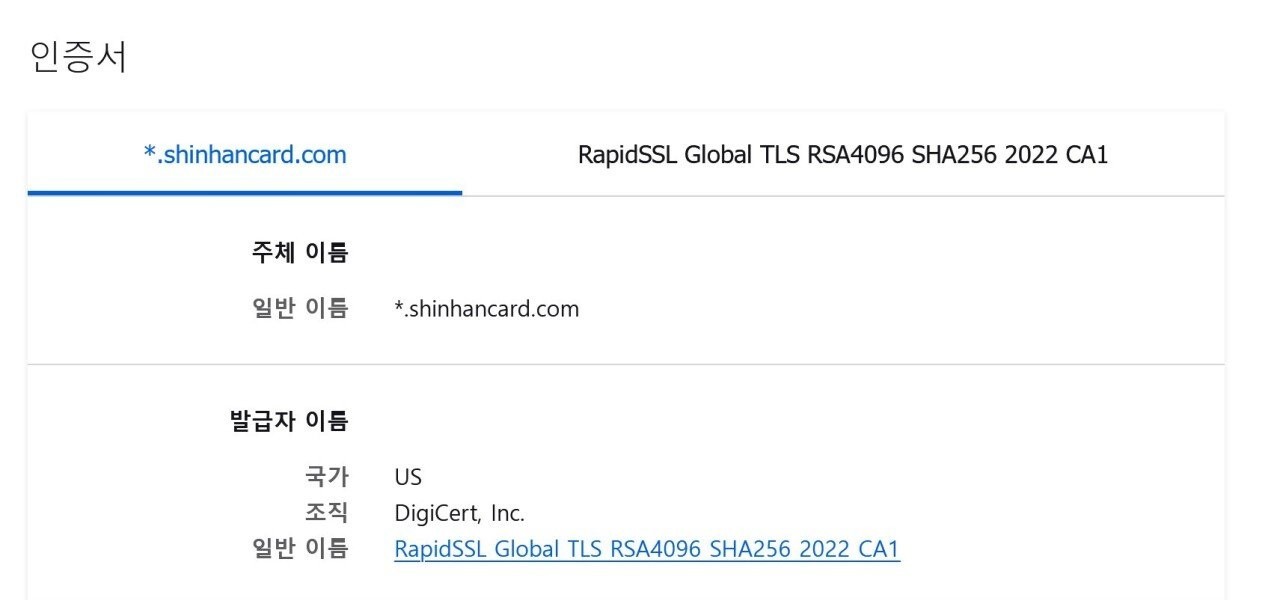1280x600 pixels.
Task: Click empty space right of DigiCert, Inc.
Action: (x=800, y=513)
